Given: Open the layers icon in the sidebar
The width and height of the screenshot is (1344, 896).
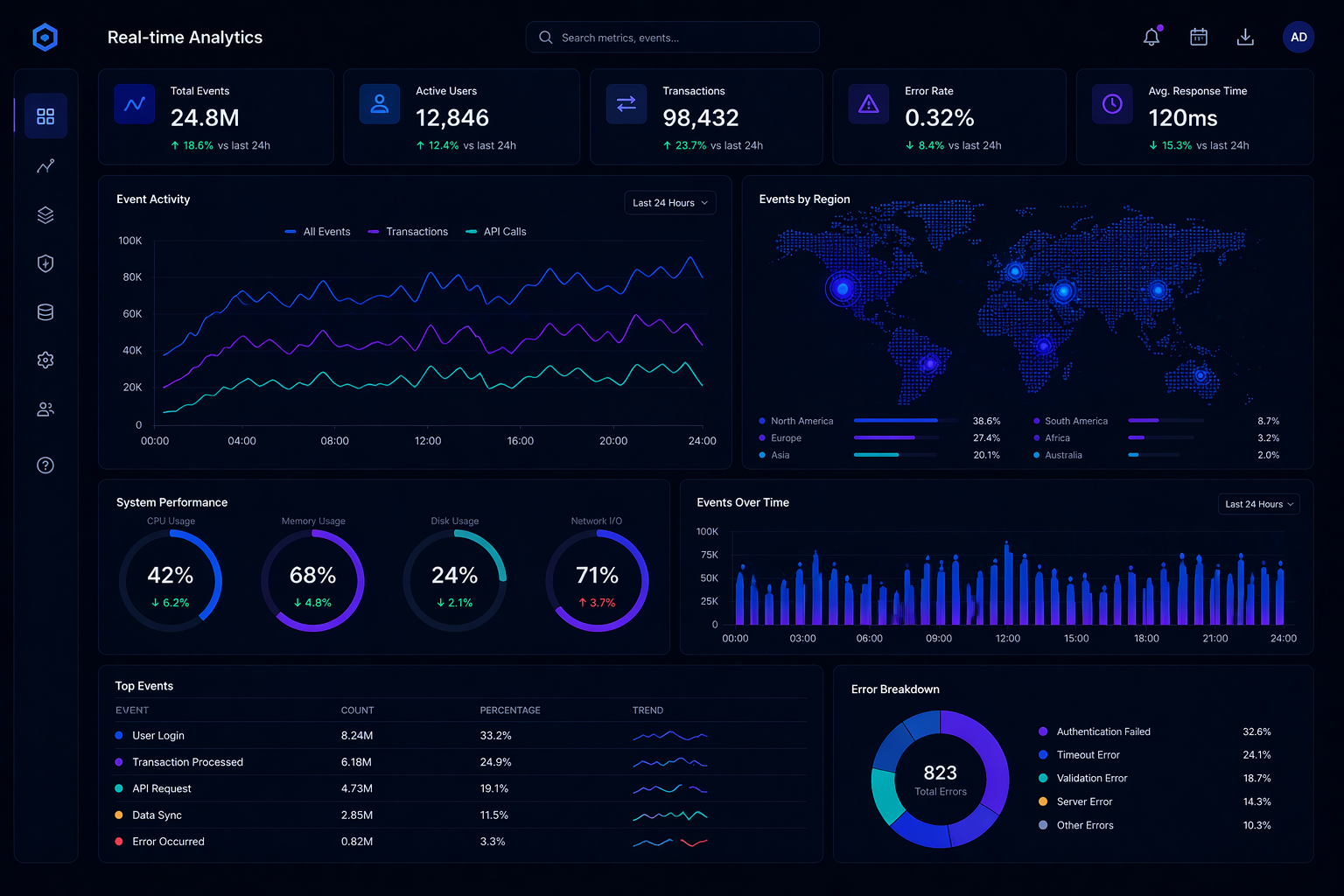Looking at the screenshot, I should point(45,214).
